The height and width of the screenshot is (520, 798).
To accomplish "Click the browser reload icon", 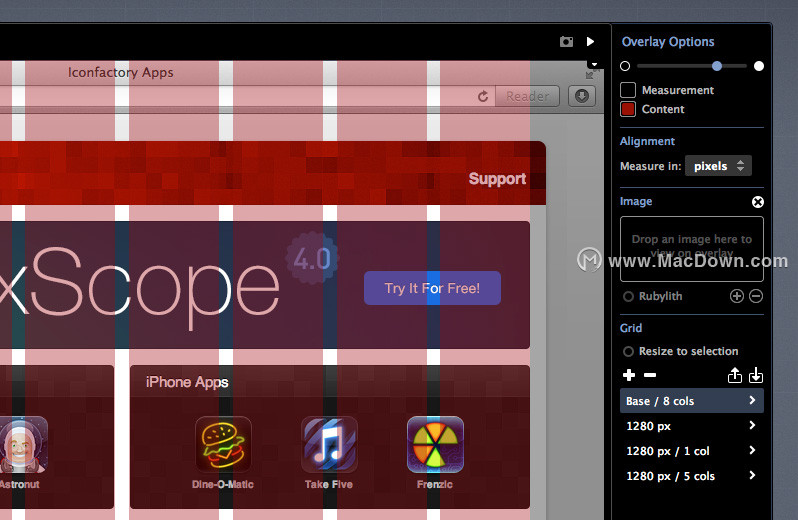I will 483,96.
